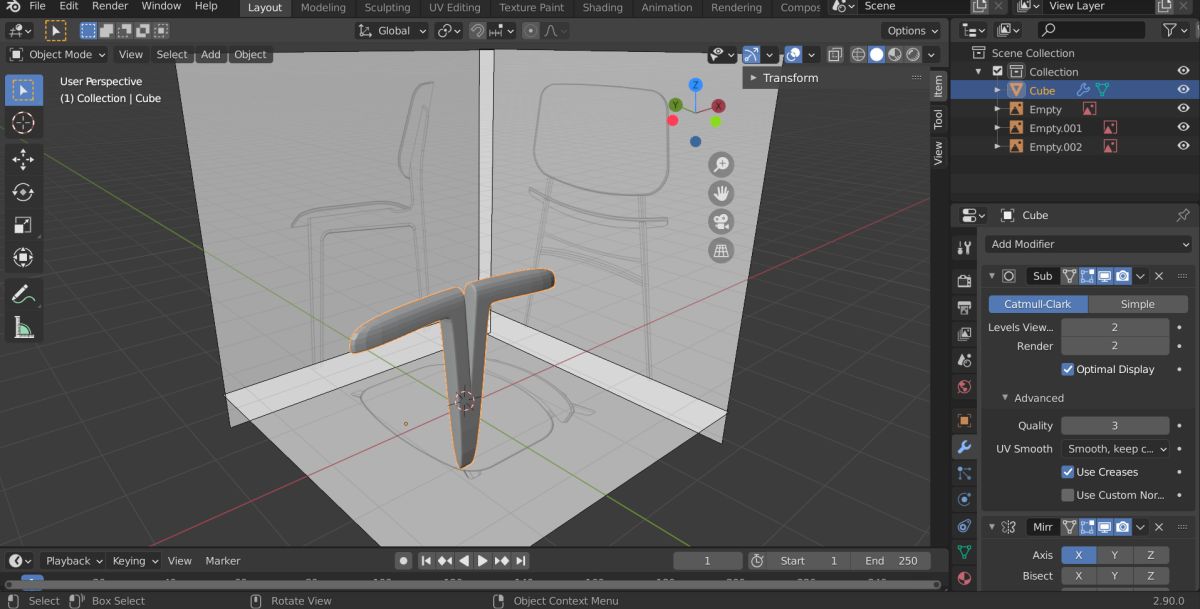Select the Scale tool

tap(24, 225)
